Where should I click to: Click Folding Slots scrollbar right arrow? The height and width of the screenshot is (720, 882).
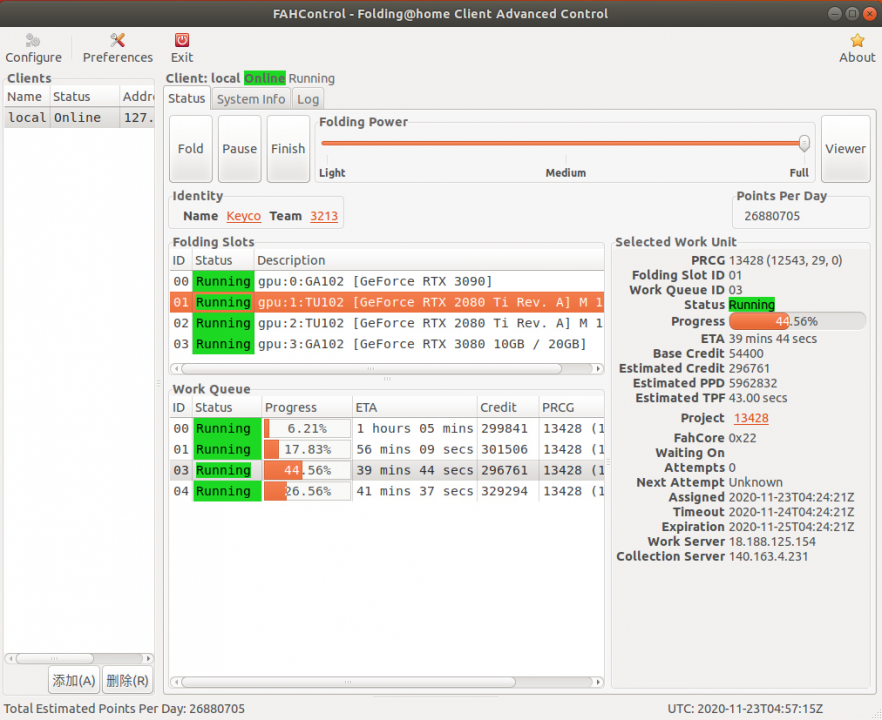click(x=598, y=368)
